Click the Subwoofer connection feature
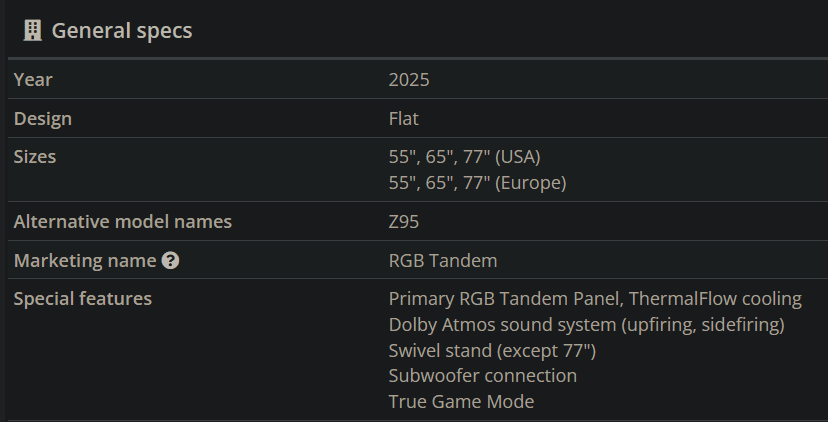This screenshot has height=422, width=828. coord(483,376)
